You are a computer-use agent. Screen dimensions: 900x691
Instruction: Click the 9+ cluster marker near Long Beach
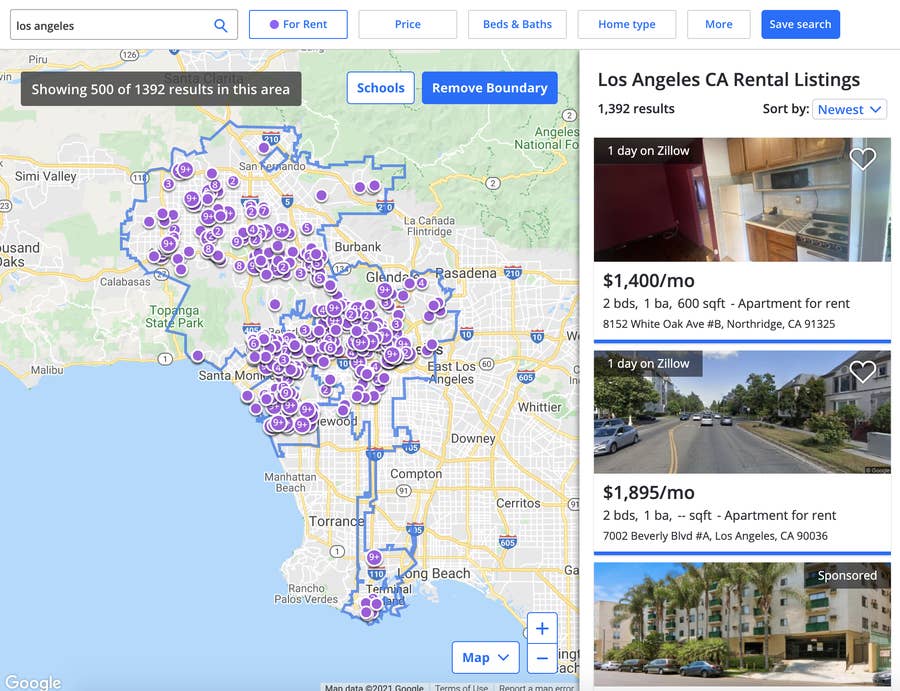(374, 557)
